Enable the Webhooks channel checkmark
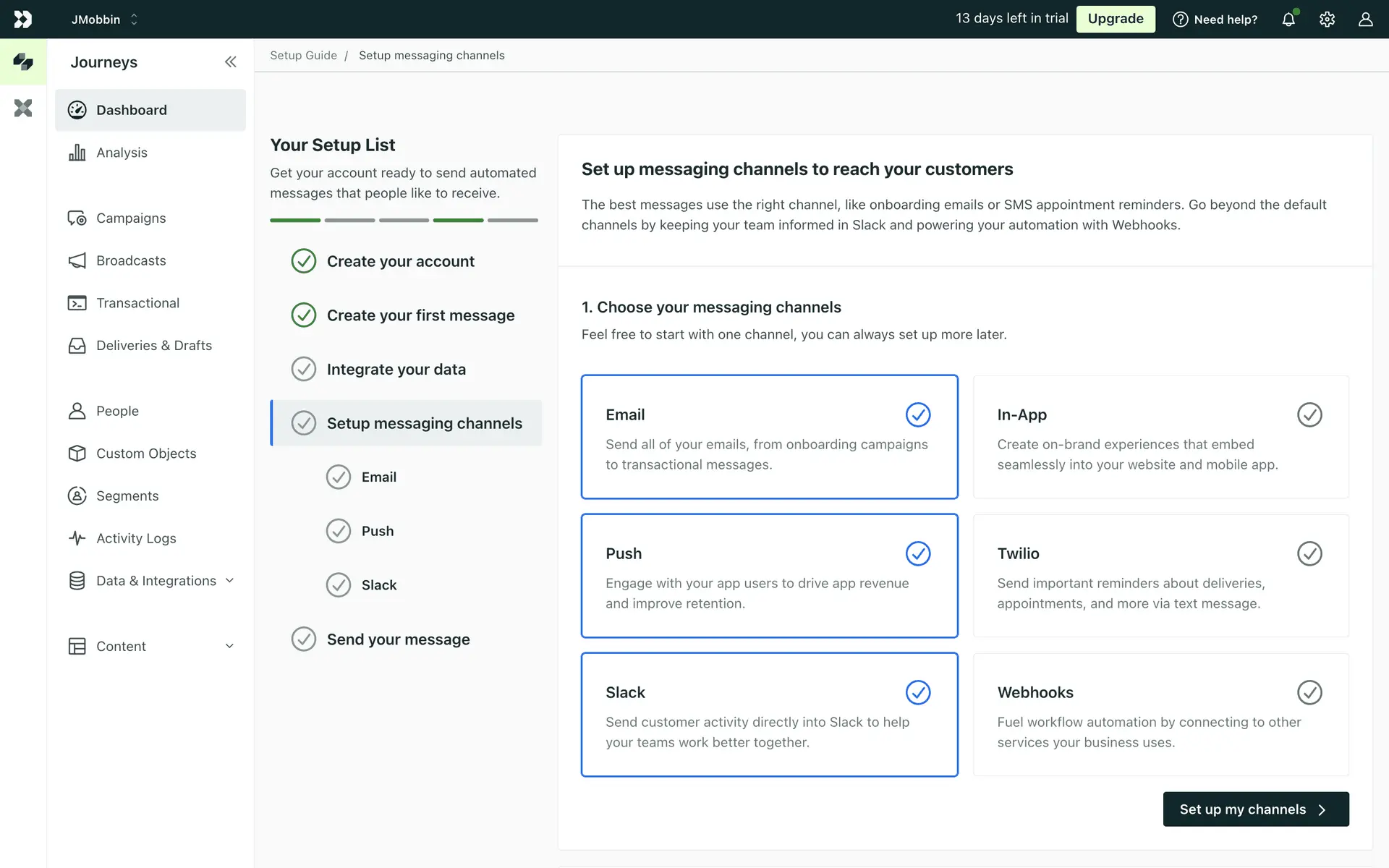The width and height of the screenshot is (1389, 868). (1309, 692)
